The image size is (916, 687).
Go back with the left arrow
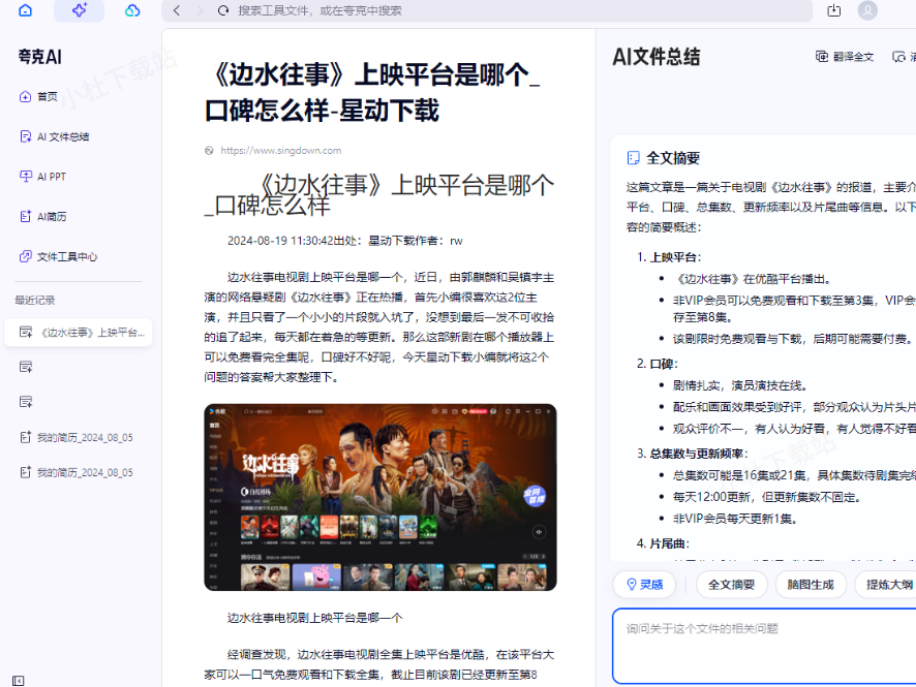(177, 11)
